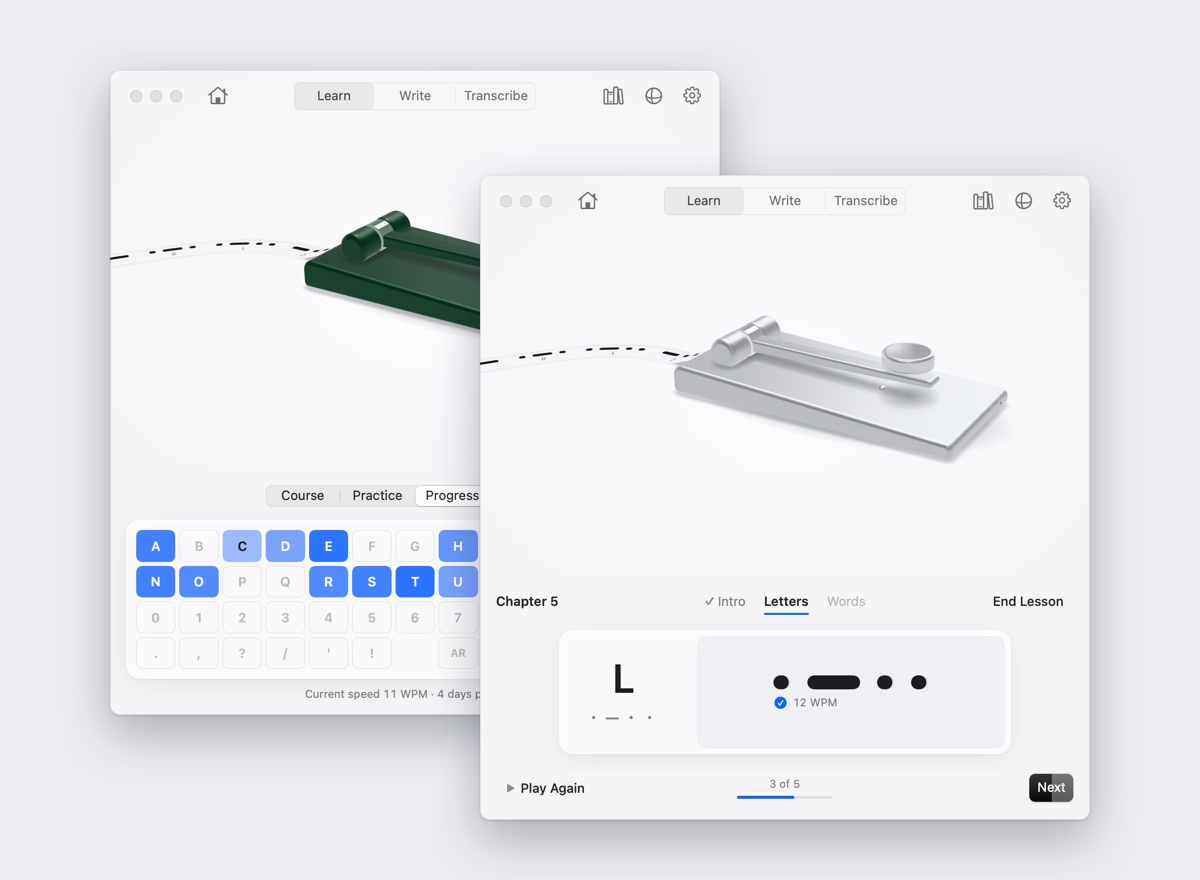Select Learn tab in front window
1200x880 pixels.
click(x=704, y=200)
